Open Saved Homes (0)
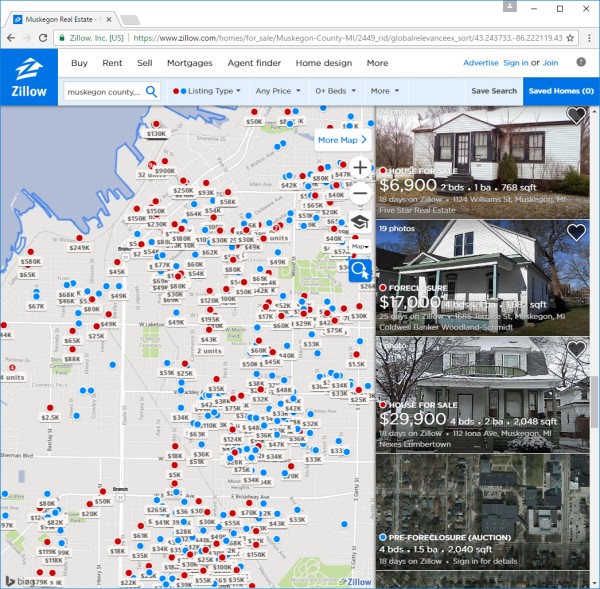The image size is (600, 589). pos(561,91)
